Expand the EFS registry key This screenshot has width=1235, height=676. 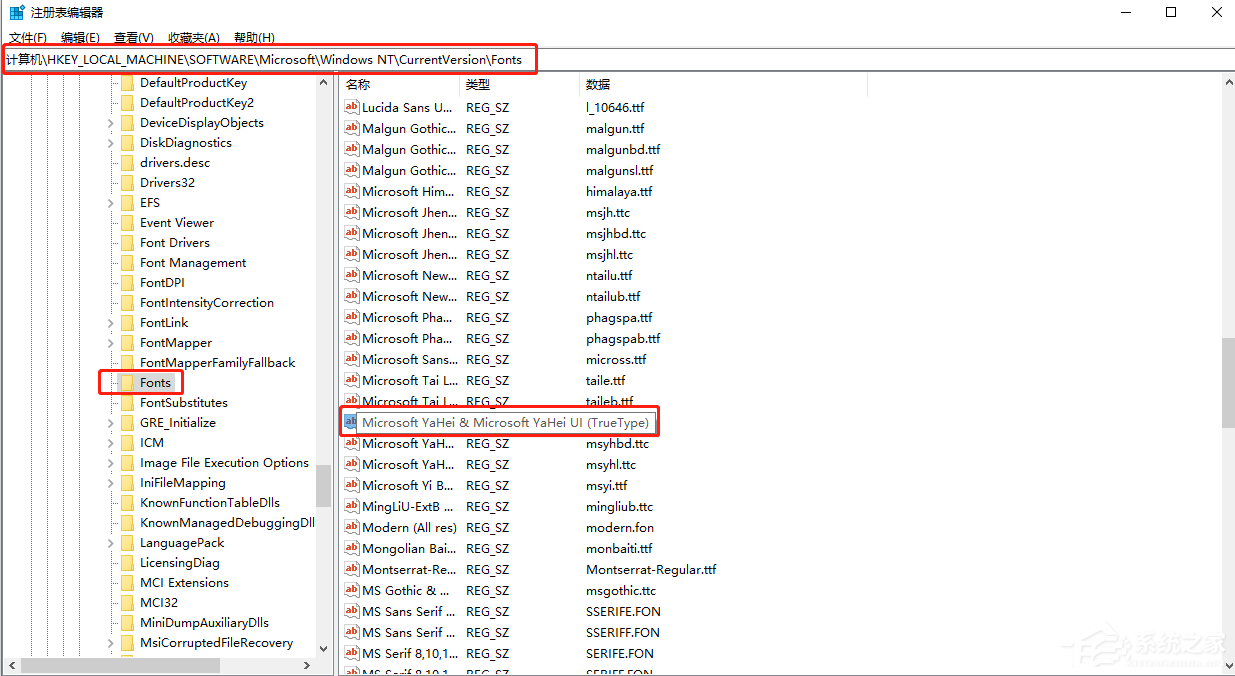(x=109, y=202)
